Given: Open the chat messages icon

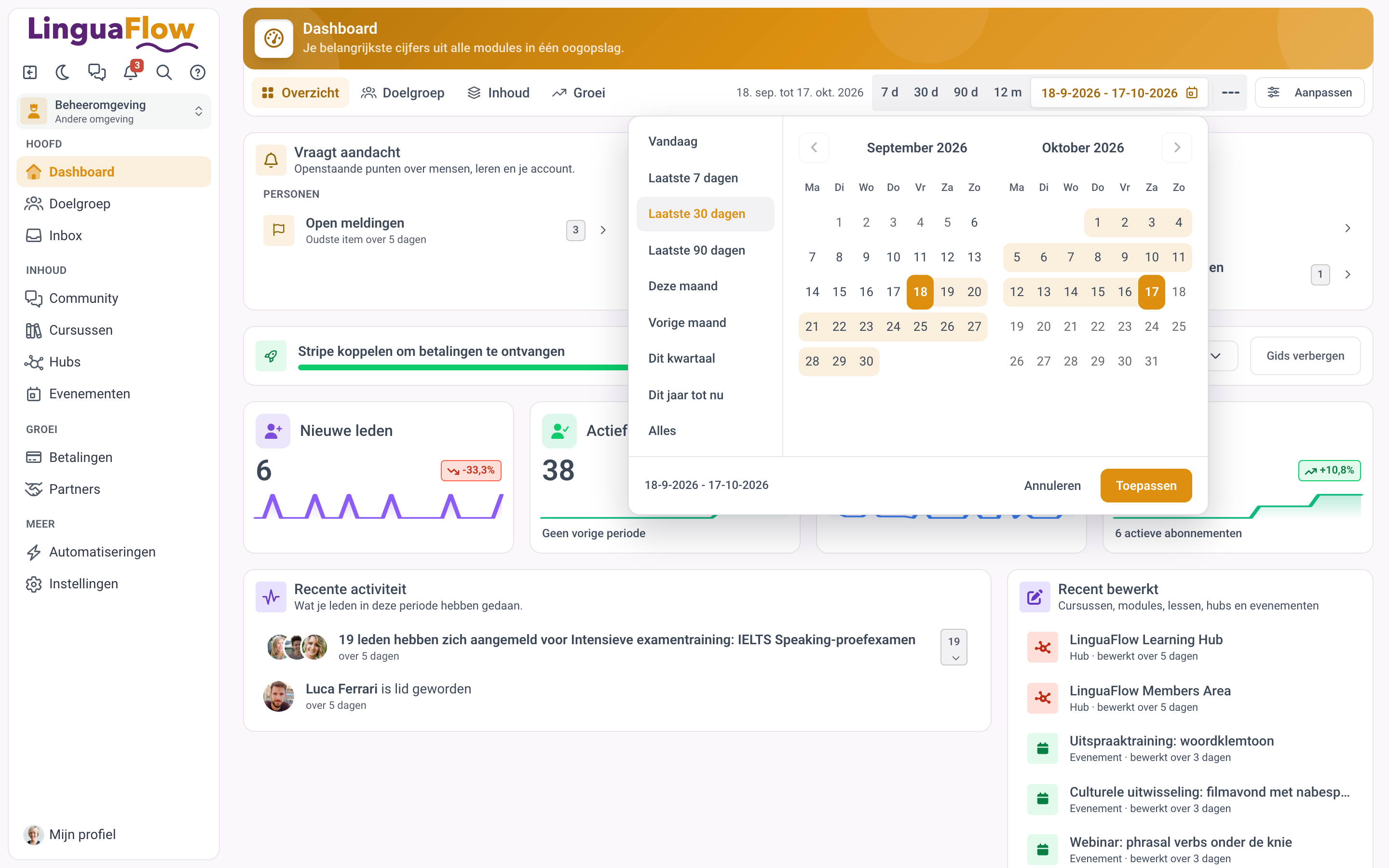Looking at the screenshot, I should click(96, 72).
